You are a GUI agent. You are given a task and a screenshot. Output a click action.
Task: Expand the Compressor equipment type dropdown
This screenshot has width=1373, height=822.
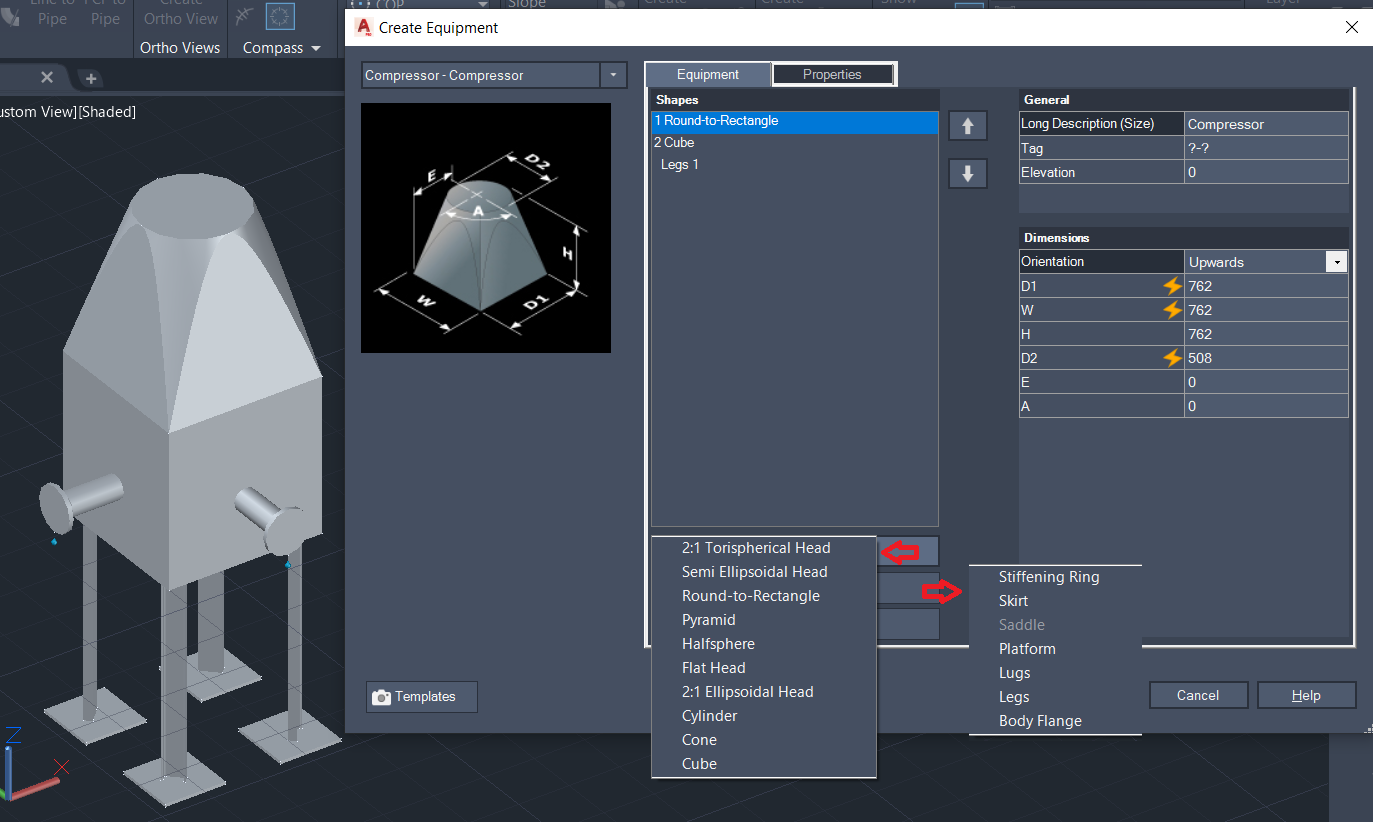click(613, 75)
